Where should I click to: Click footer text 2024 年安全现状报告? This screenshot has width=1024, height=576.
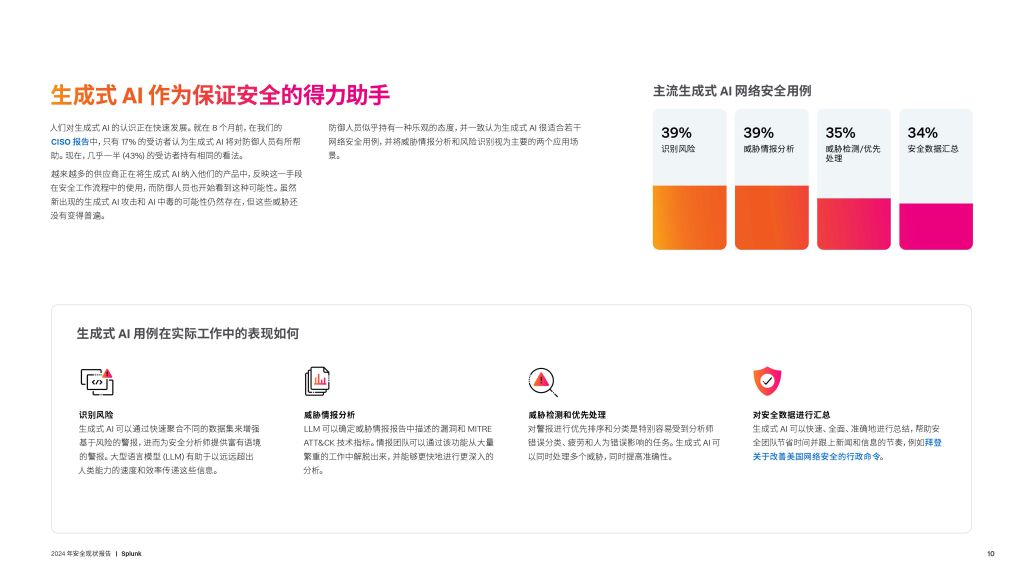(x=81, y=554)
